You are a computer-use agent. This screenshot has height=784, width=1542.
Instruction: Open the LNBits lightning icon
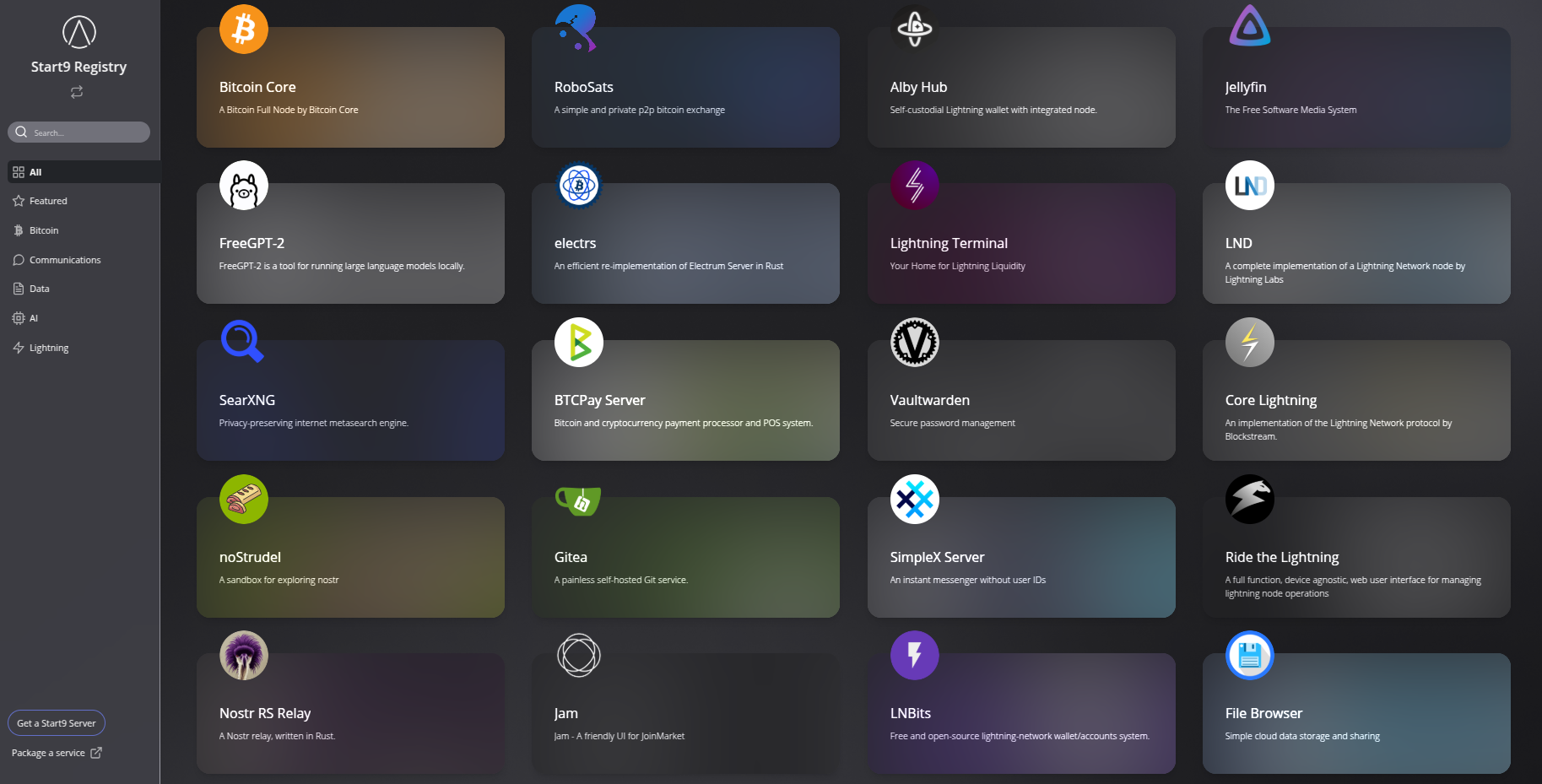pos(914,655)
